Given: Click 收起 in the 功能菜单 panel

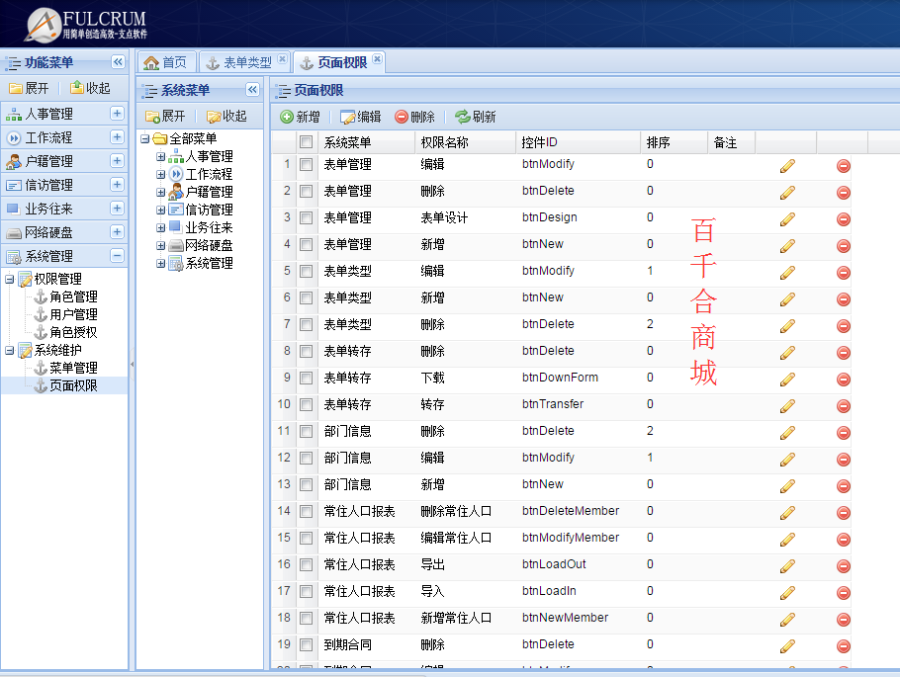Looking at the screenshot, I should [90, 88].
